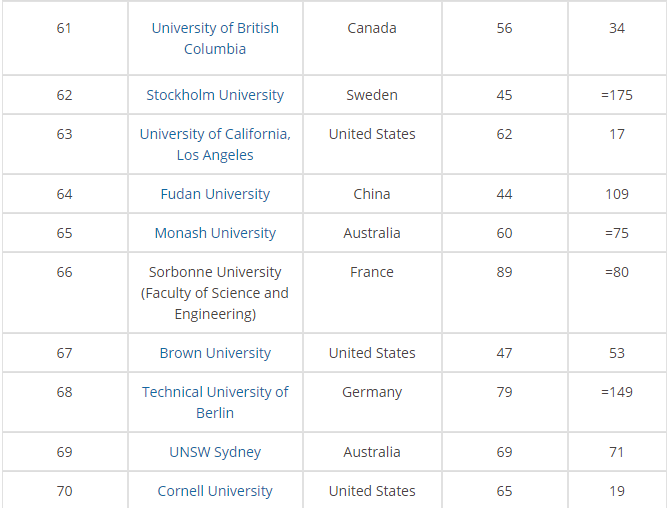Click Germany country cell

[x=372, y=392]
